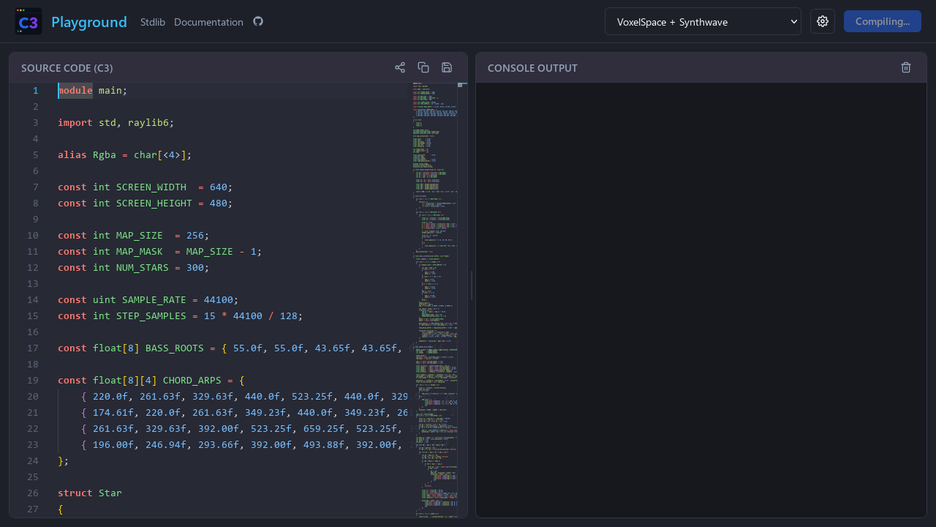The image size is (936, 527).
Task: Share the source code via share icon
Action: pyautogui.click(x=400, y=67)
